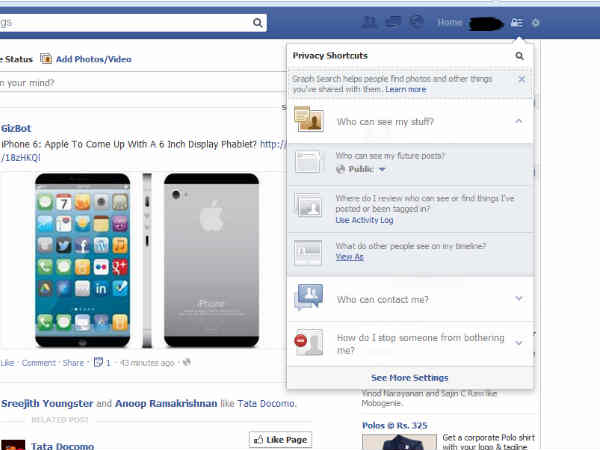Click the Who can see my stuff icon
This screenshot has height=450, width=600.
(309, 119)
